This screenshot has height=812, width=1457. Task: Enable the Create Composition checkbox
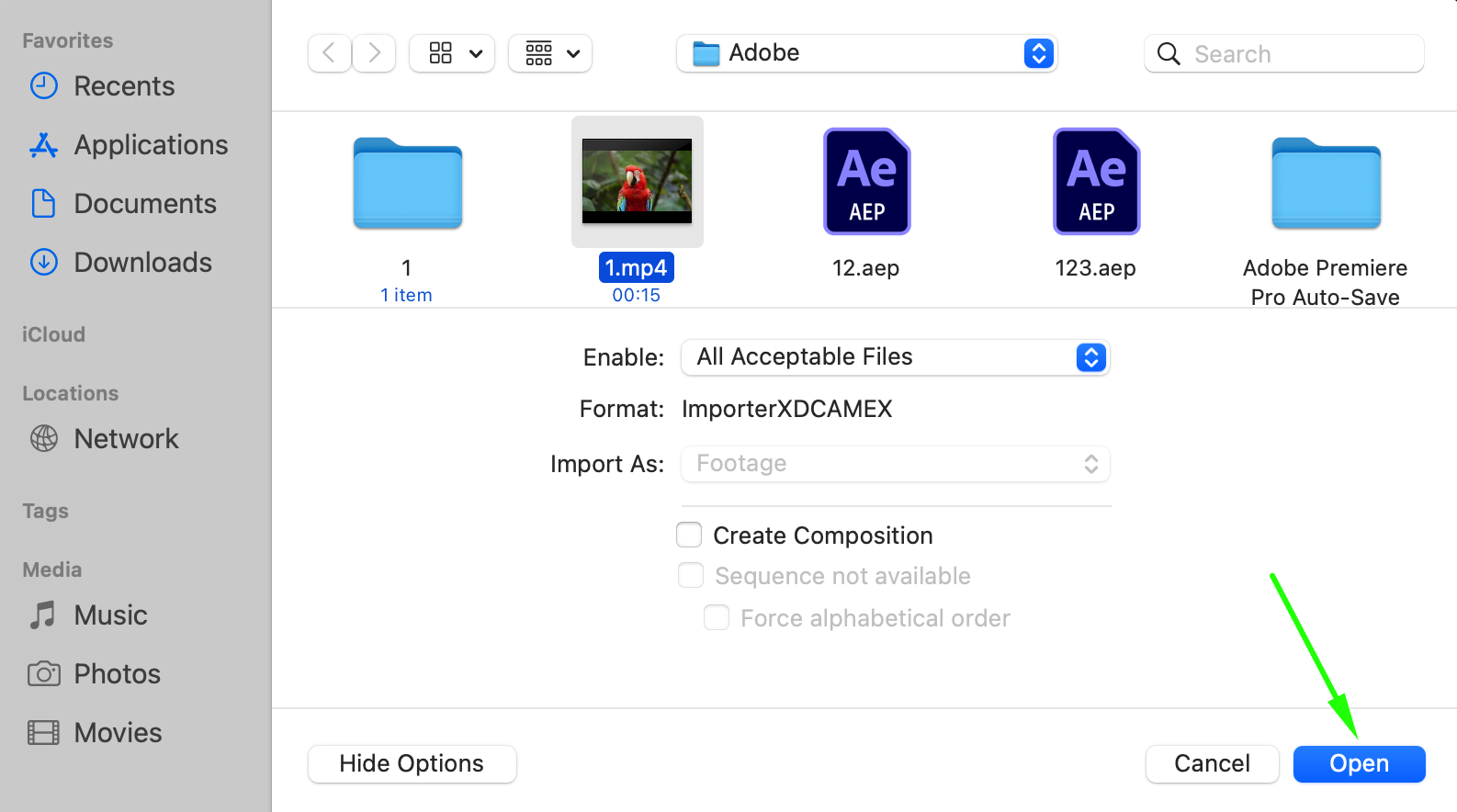pyautogui.click(x=689, y=535)
